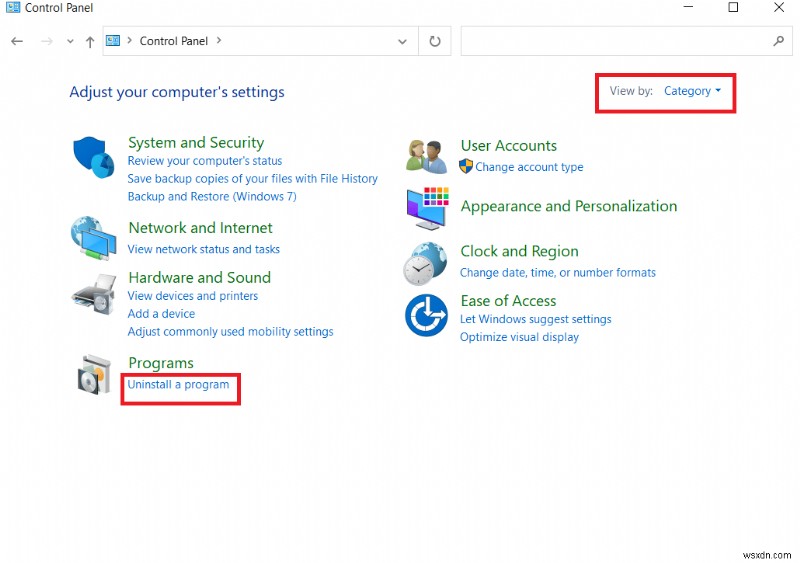The width and height of the screenshot is (800, 563).
Task: Go up one level with the up arrow
Action: coord(90,41)
